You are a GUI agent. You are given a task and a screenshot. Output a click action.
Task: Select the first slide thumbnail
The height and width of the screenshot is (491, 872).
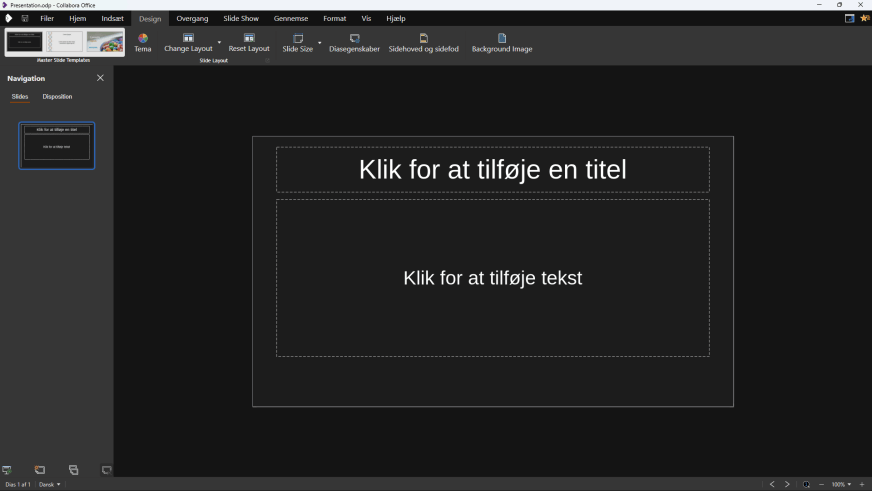click(57, 145)
